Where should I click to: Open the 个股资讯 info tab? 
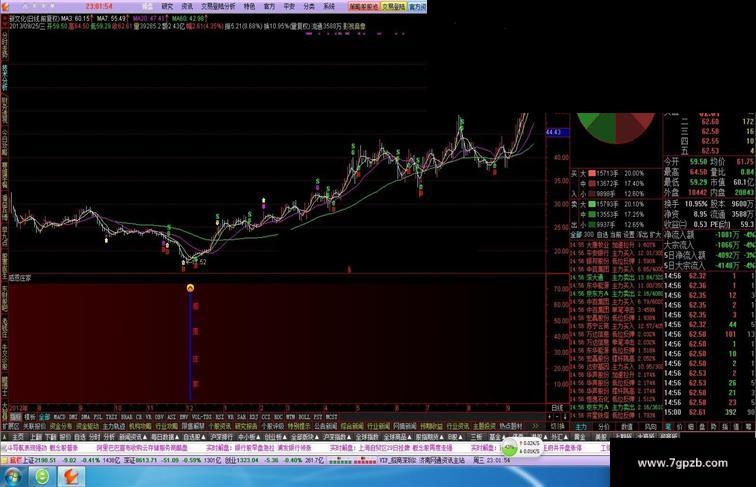click(219, 426)
